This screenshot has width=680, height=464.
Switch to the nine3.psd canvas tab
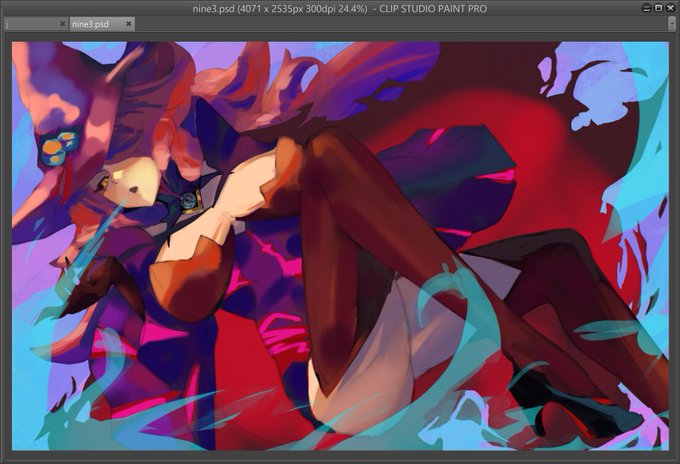click(101, 24)
